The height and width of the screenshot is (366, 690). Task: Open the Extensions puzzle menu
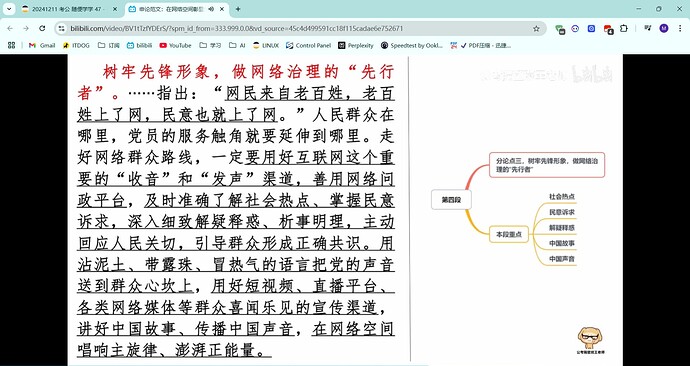pyautogui.click(x=624, y=29)
